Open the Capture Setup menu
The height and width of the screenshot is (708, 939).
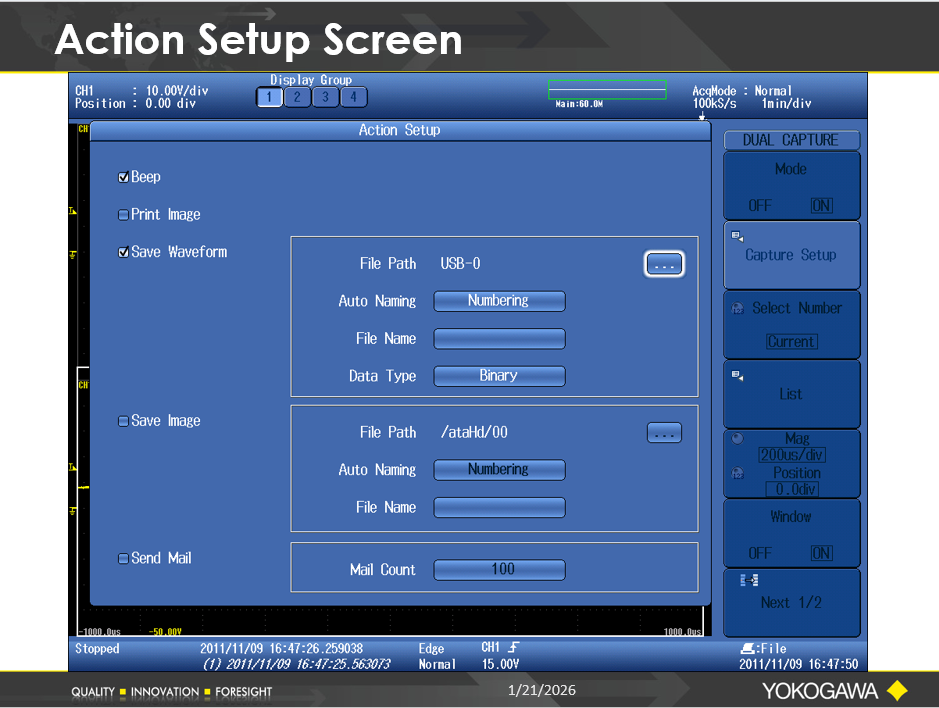pyautogui.click(x=790, y=255)
